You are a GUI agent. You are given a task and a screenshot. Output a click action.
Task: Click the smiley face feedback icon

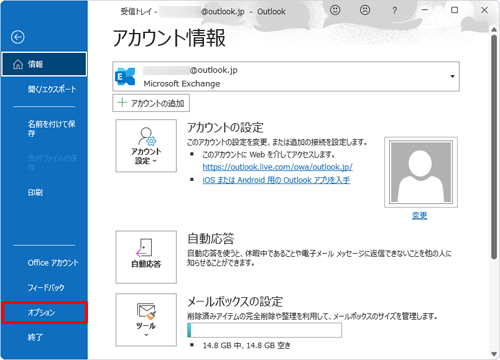(x=335, y=10)
